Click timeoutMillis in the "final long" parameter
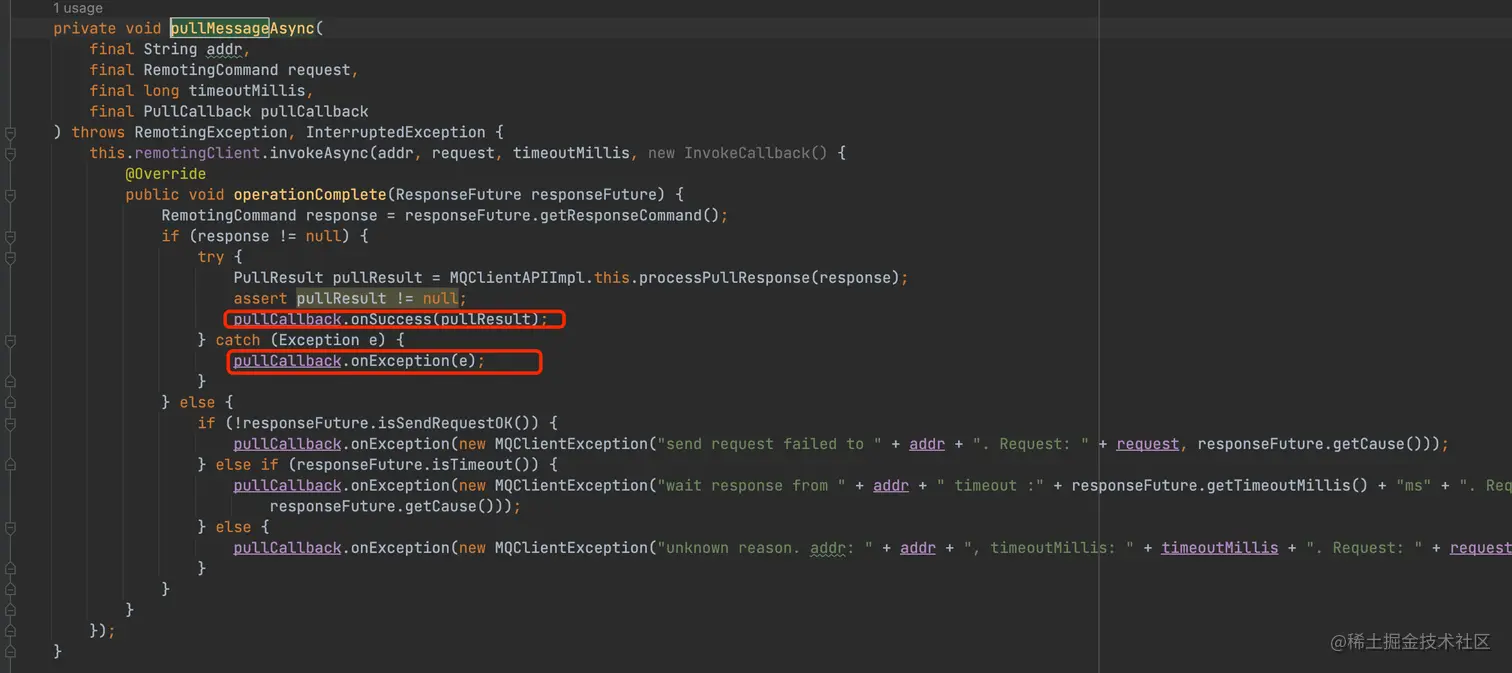The height and width of the screenshot is (673, 1512). tap(247, 91)
